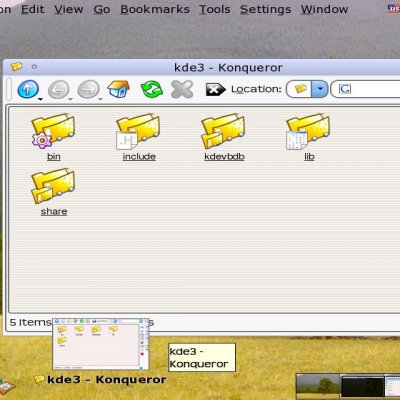Open the Edit menu
This screenshot has height=400, width=400.
pos(32,9)
